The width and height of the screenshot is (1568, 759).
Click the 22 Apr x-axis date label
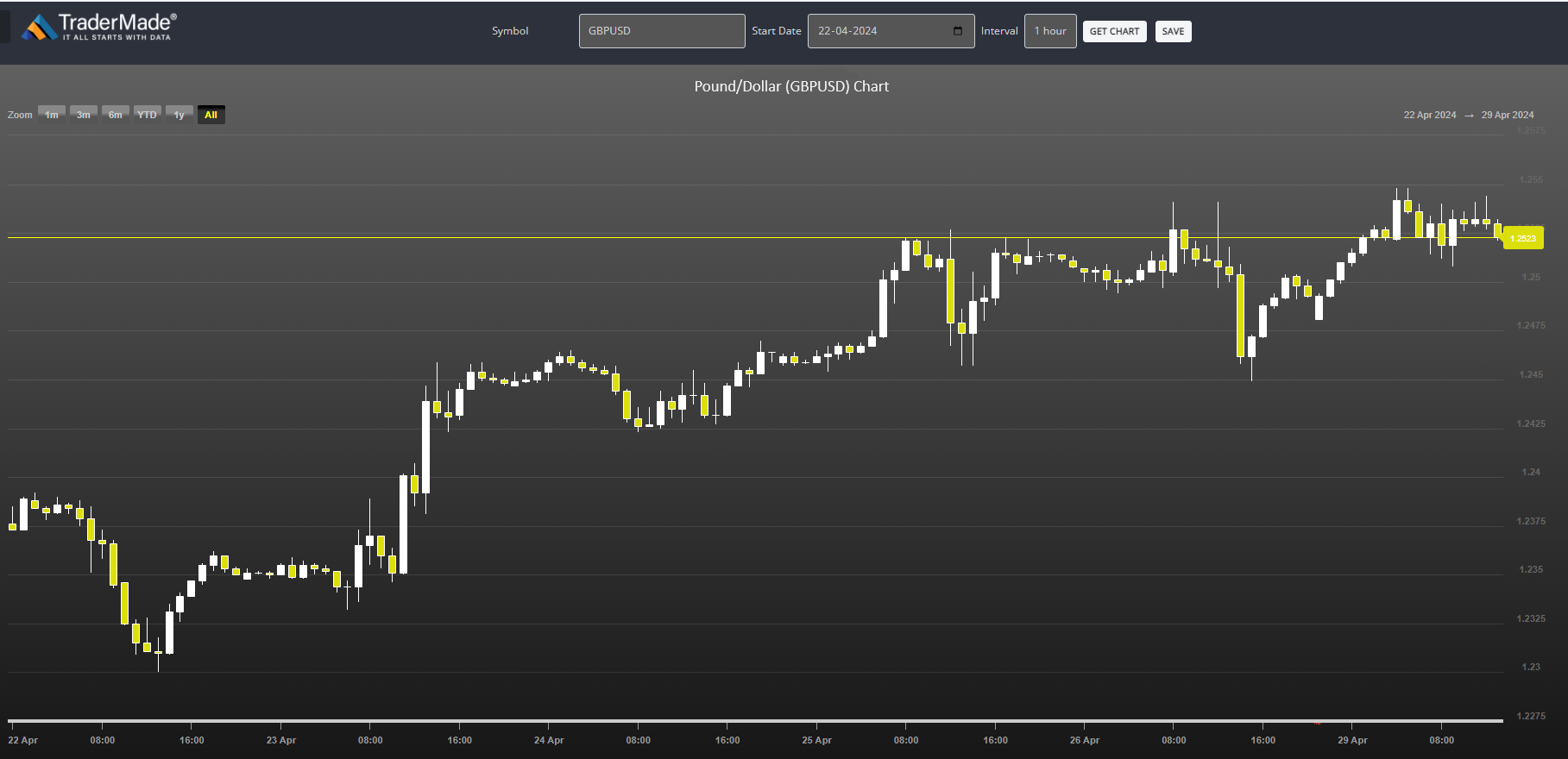[23, 740]
